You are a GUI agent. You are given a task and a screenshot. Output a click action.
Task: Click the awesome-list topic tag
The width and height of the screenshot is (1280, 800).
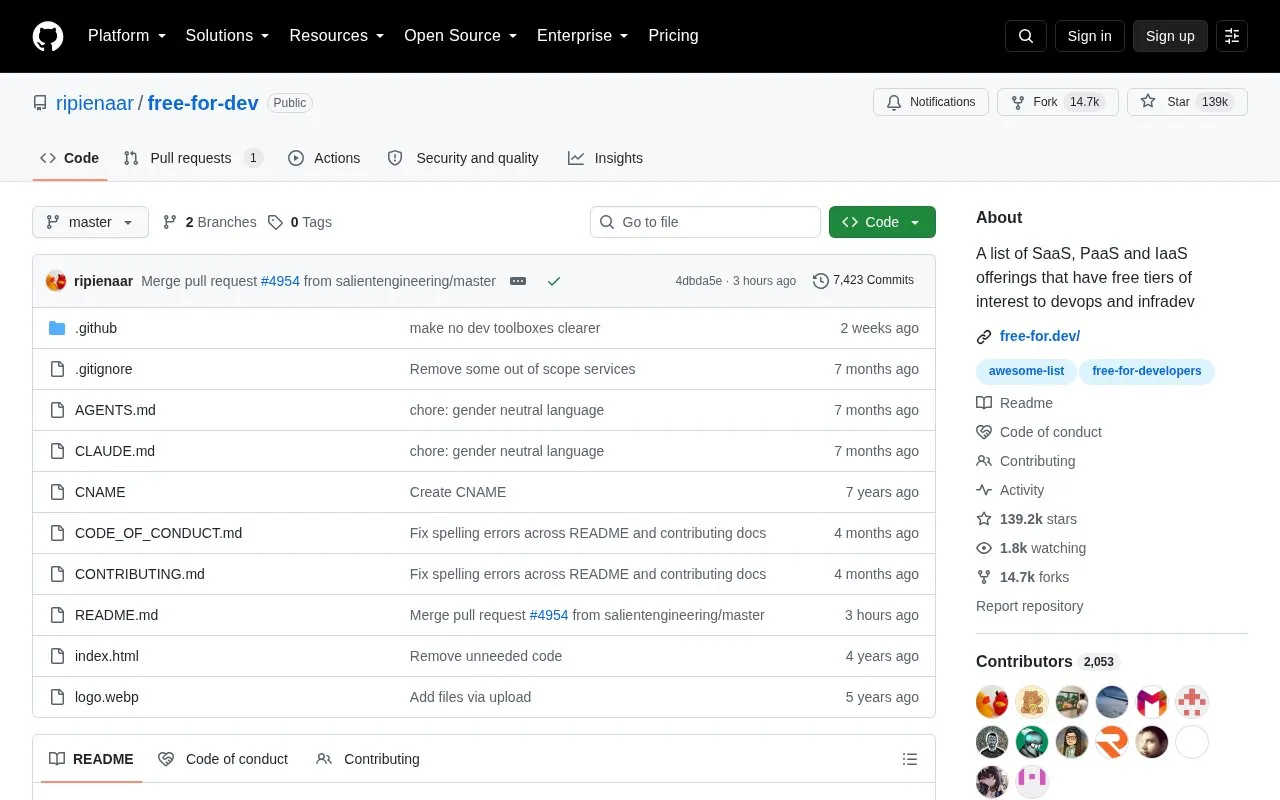[x=1027, y=371]
